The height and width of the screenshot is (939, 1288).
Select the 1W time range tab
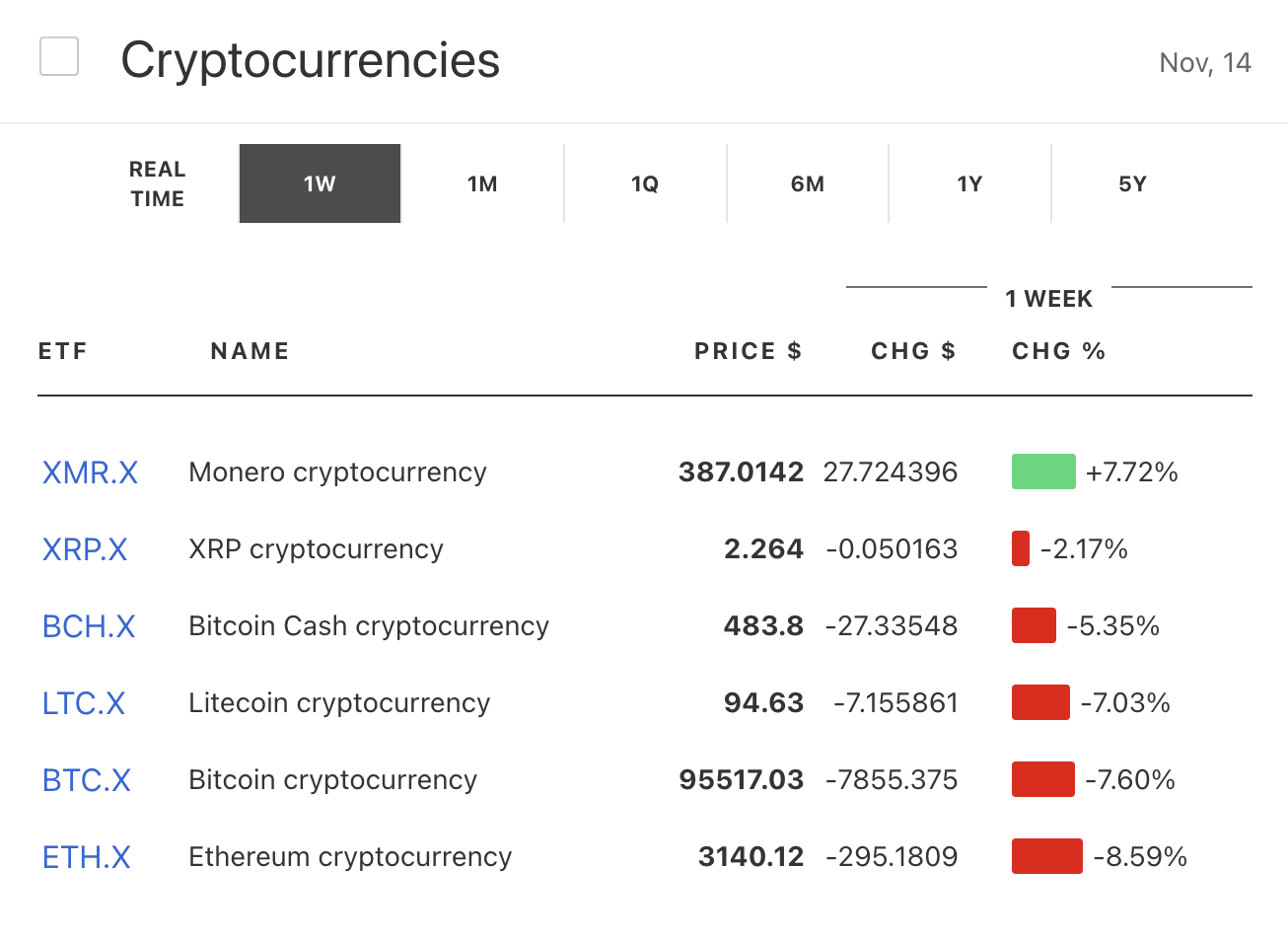coord(320,184)
